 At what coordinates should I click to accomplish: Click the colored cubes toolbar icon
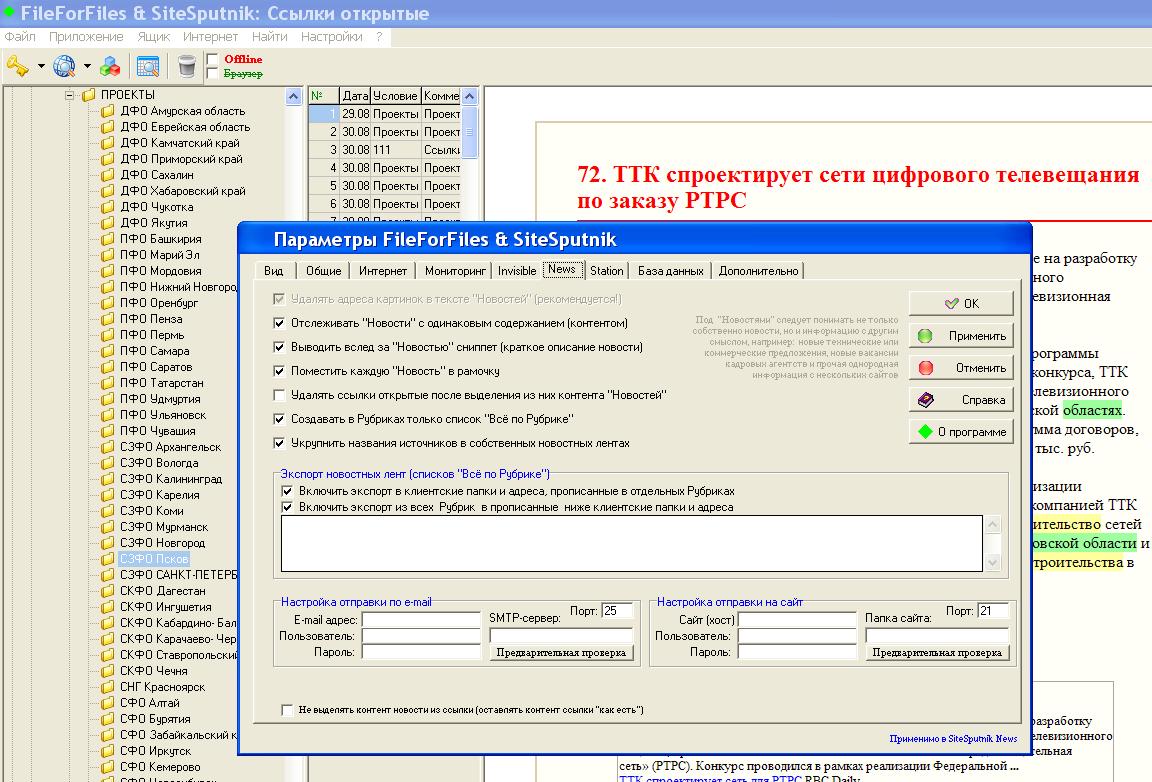[x=110, y=67]
